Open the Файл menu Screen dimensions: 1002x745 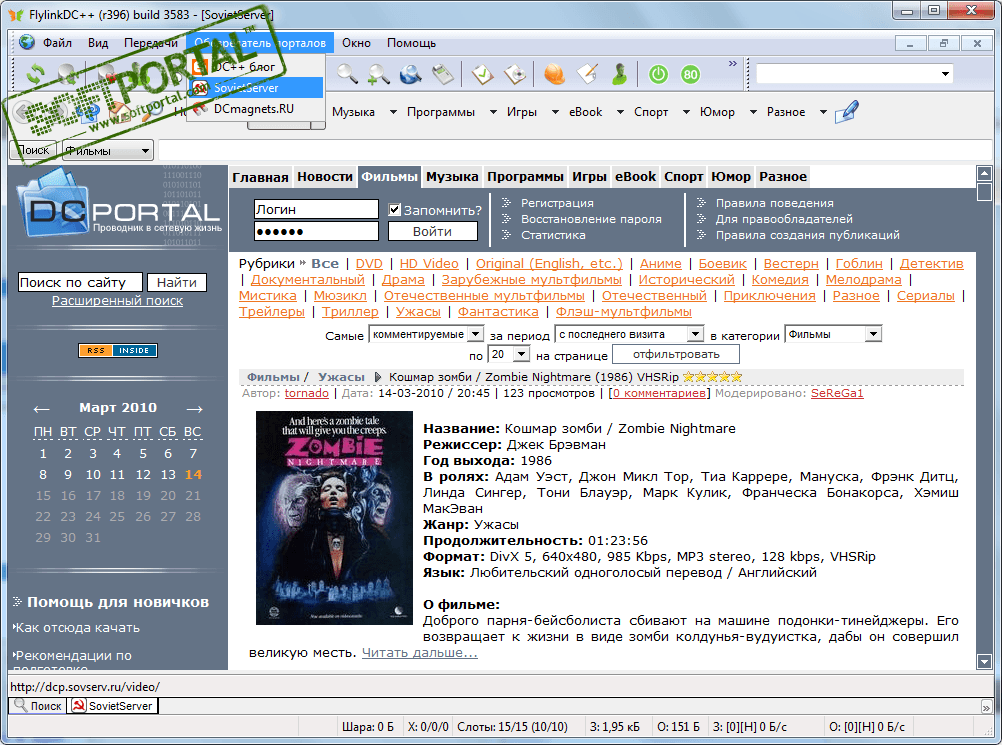click(57, 43)
